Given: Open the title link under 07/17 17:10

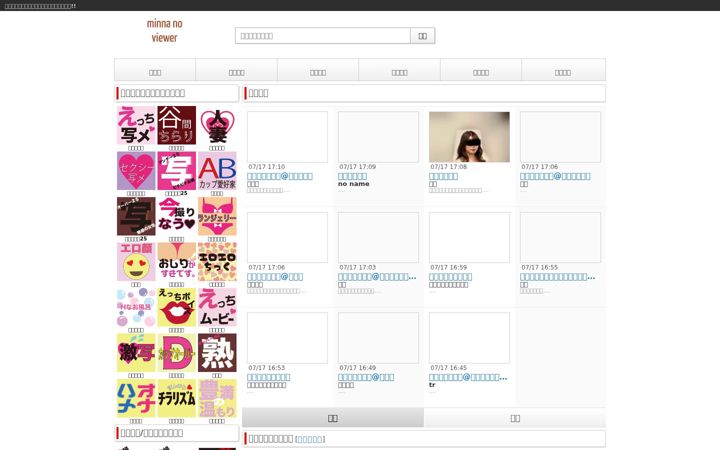Looking at the screenshot, I should (x=280, y=176).
